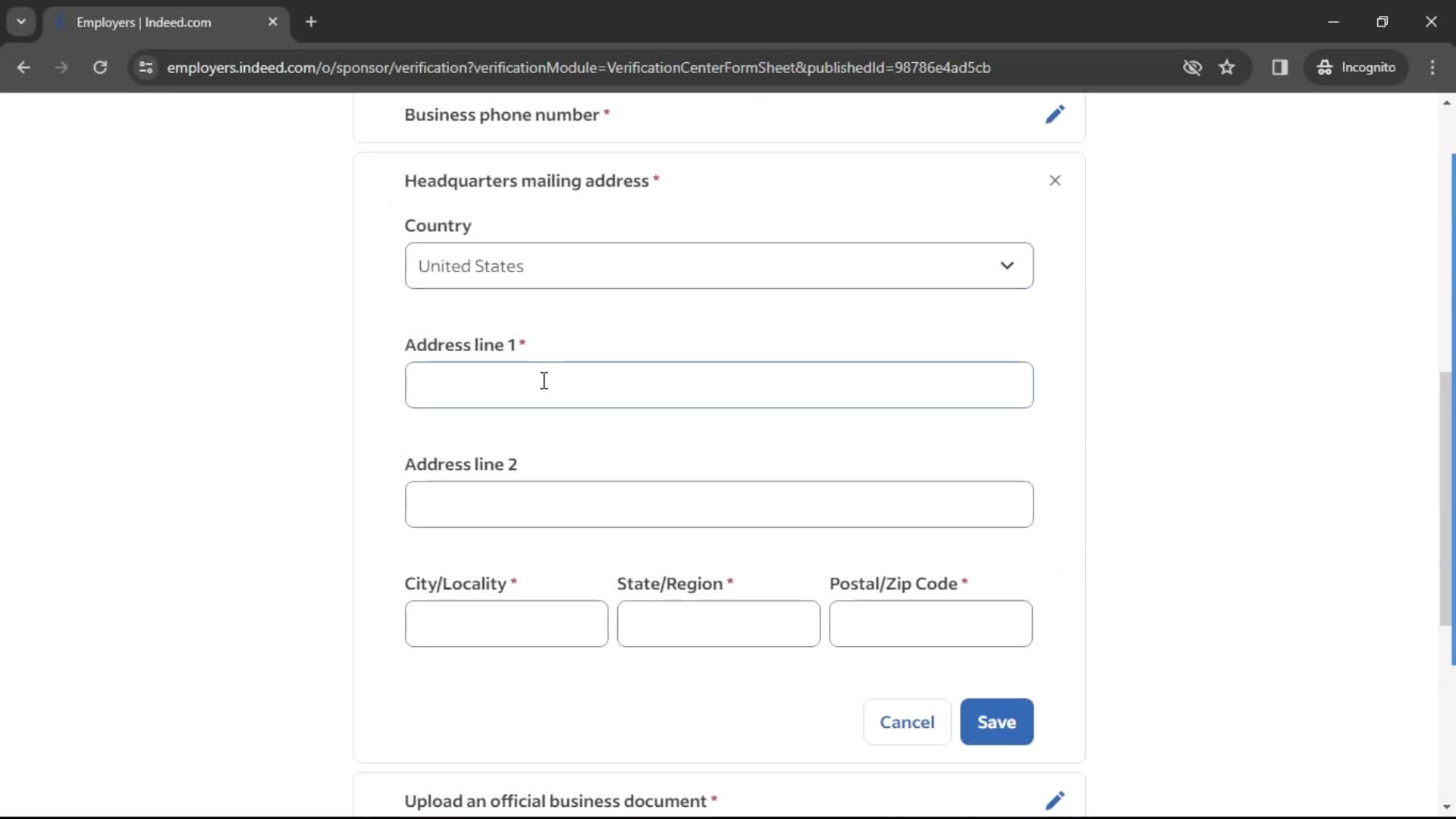
Task: Expand the Country dropdown selector
Action: pyautogui.click(x=718, y=266)
